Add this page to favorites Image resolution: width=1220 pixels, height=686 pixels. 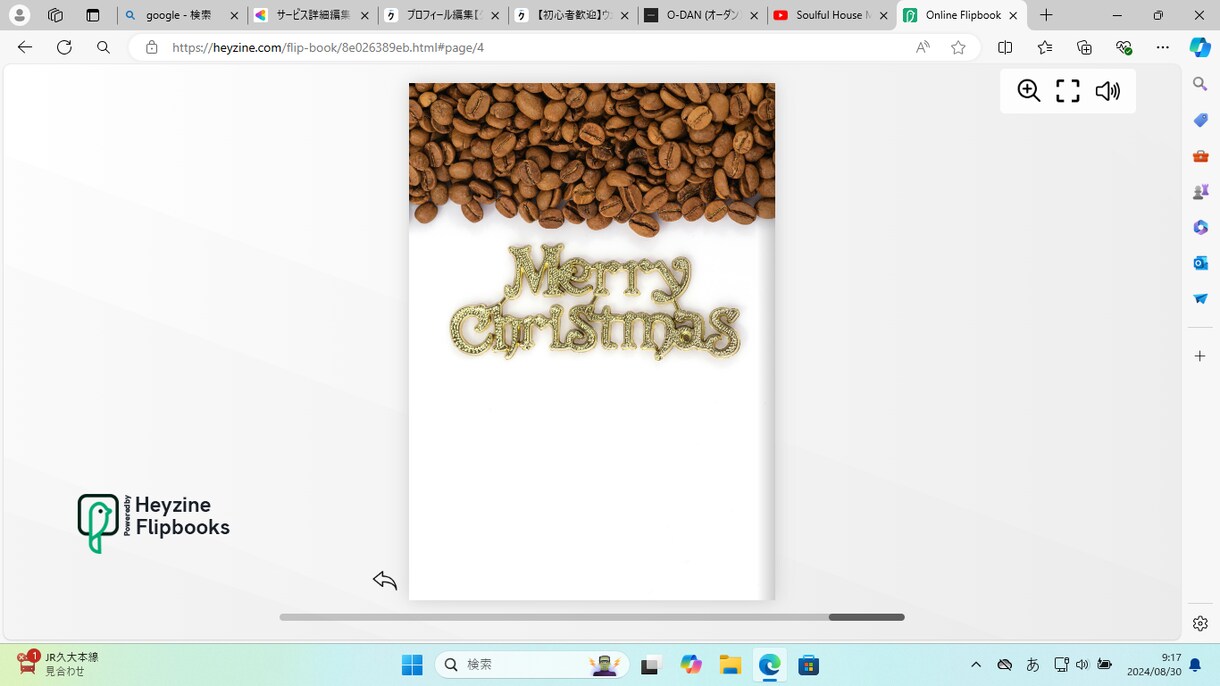coord(958,47)
